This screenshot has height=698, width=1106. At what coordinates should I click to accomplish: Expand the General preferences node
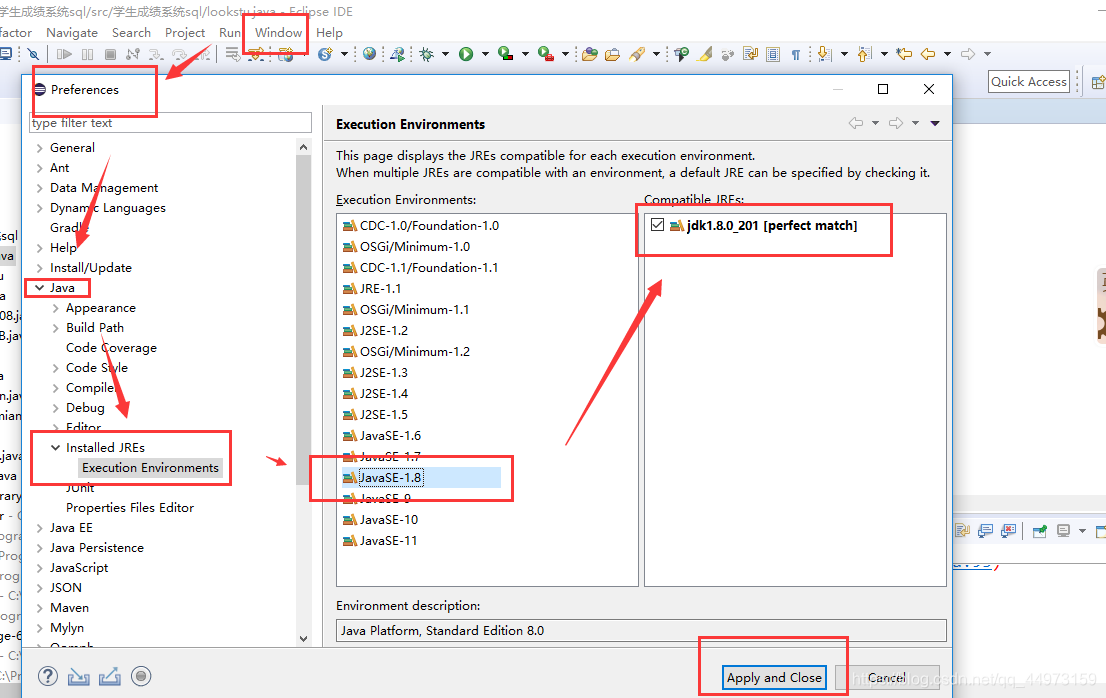click(40, 148)
